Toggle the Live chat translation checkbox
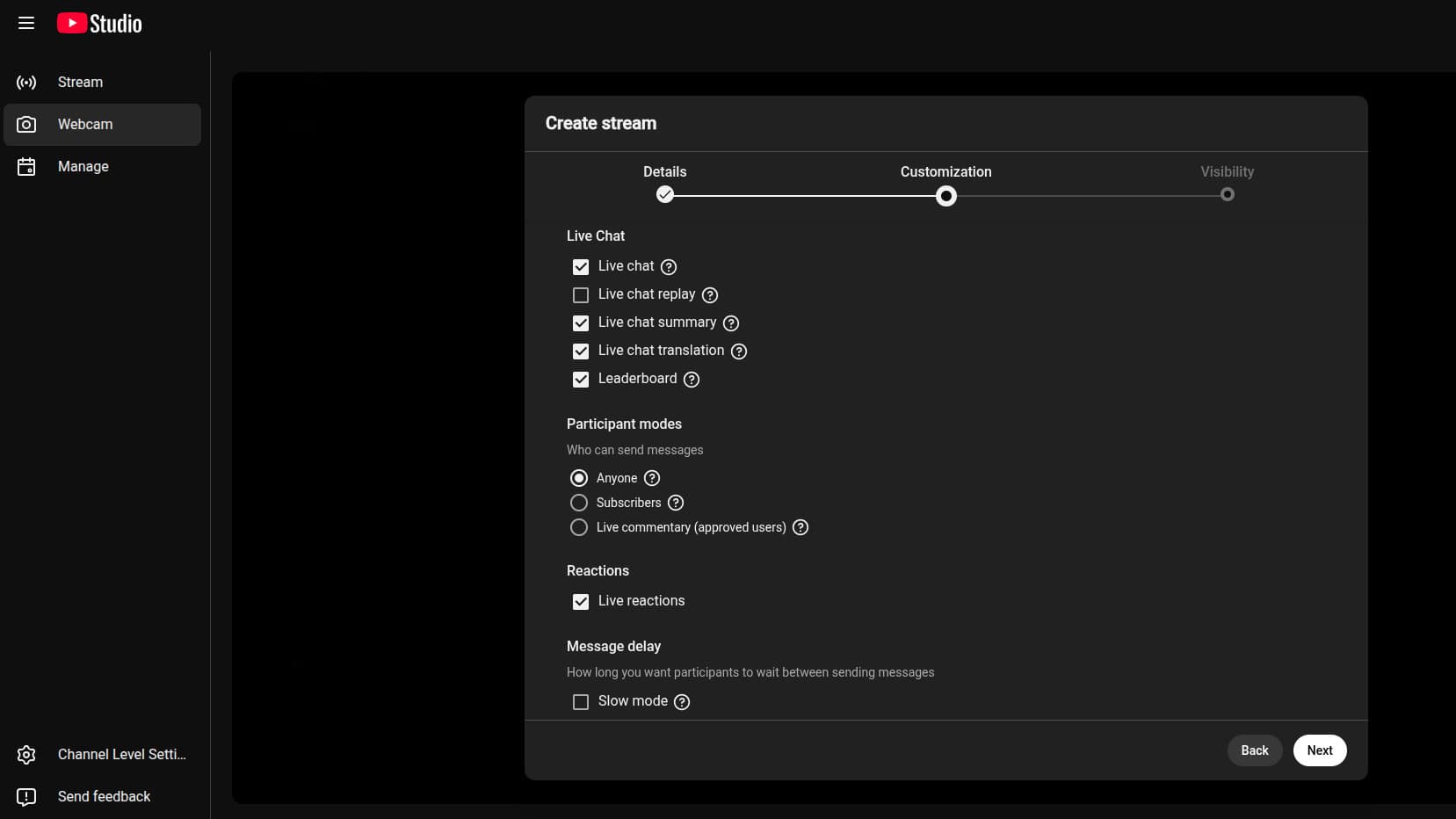 581,352
